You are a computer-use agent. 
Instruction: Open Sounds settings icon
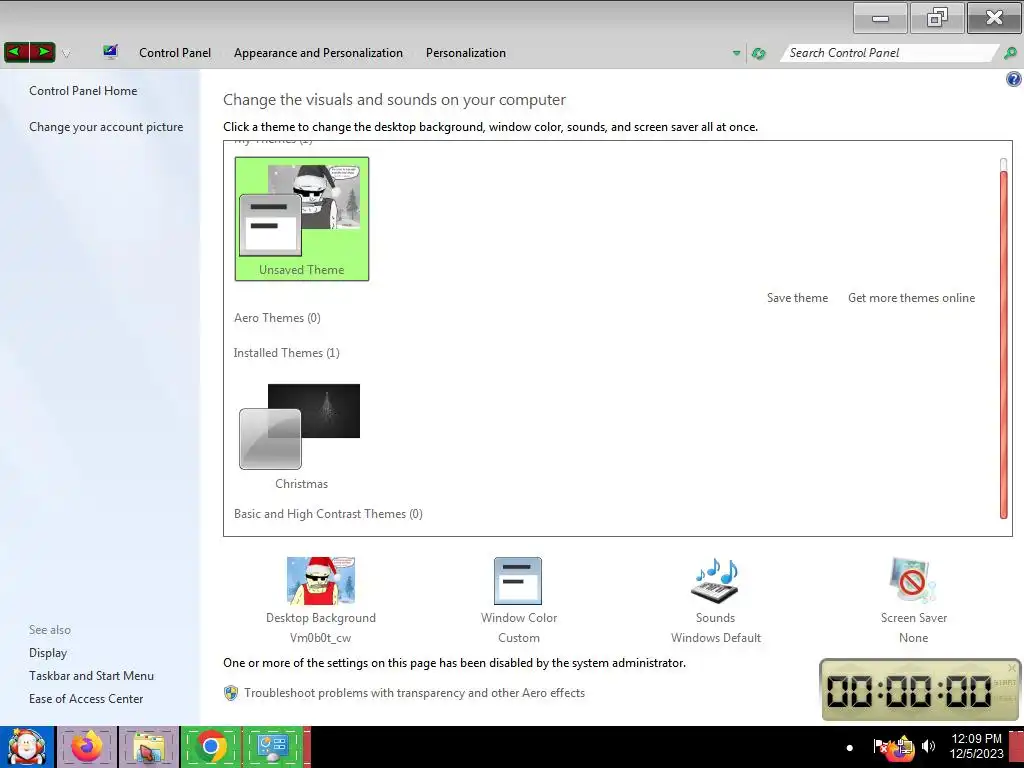pyautogui.click(x=715, y=581)
